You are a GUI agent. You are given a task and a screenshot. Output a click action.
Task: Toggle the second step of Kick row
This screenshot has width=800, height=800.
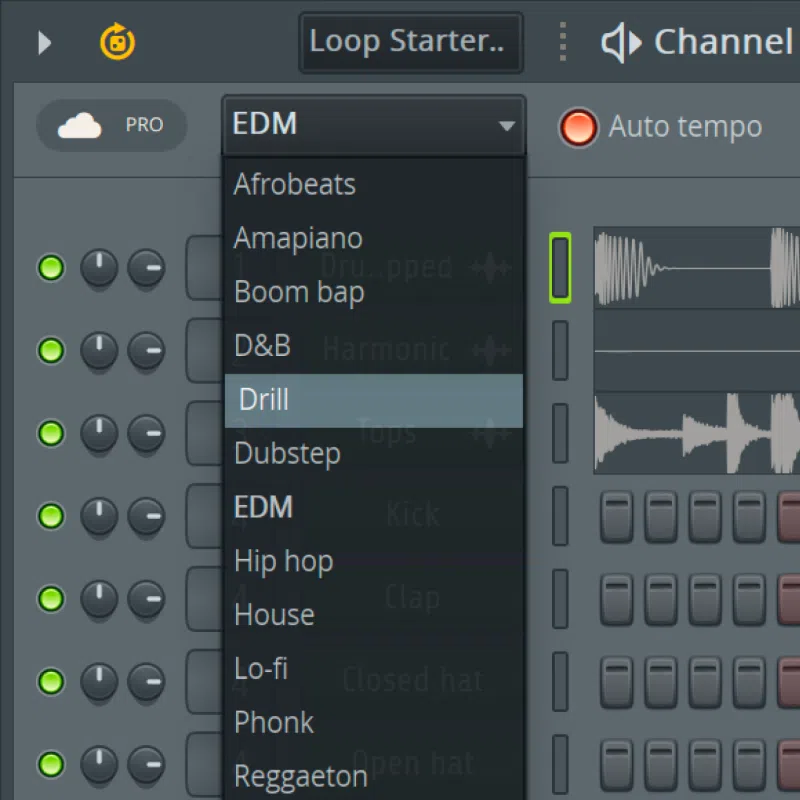661,516
